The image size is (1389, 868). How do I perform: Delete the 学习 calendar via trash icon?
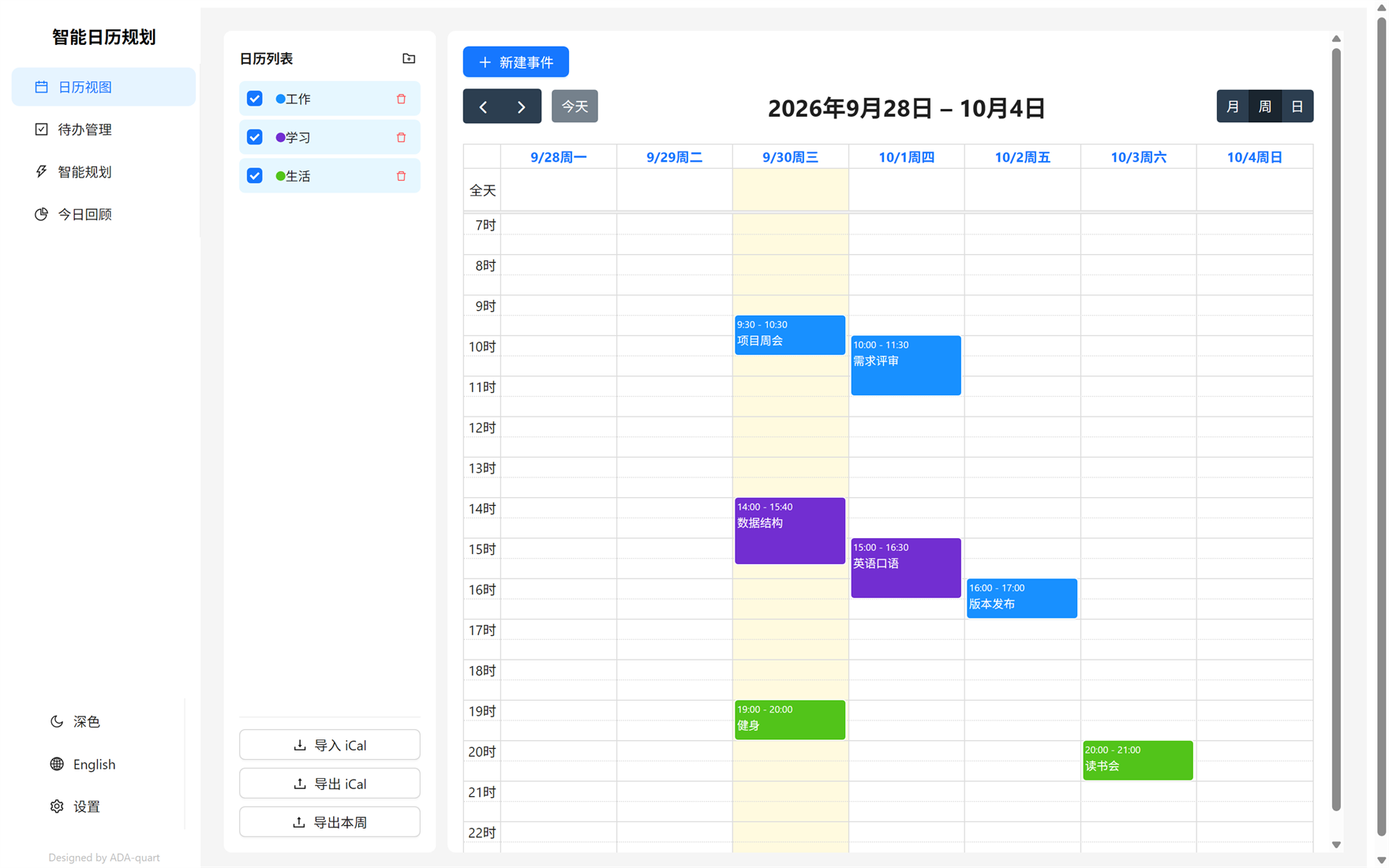(x=401, y=137)
